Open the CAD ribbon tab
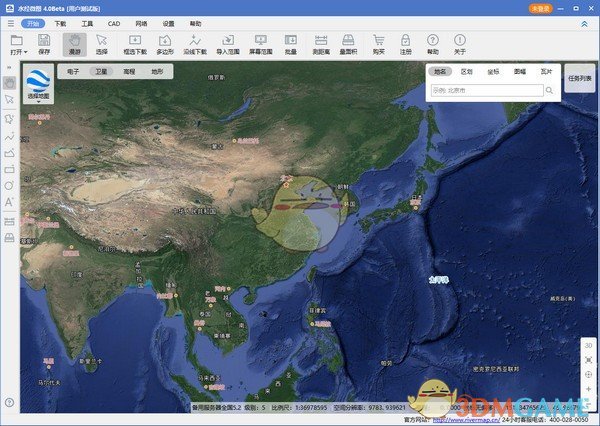 pyautogui.click(x=114, y=24)
